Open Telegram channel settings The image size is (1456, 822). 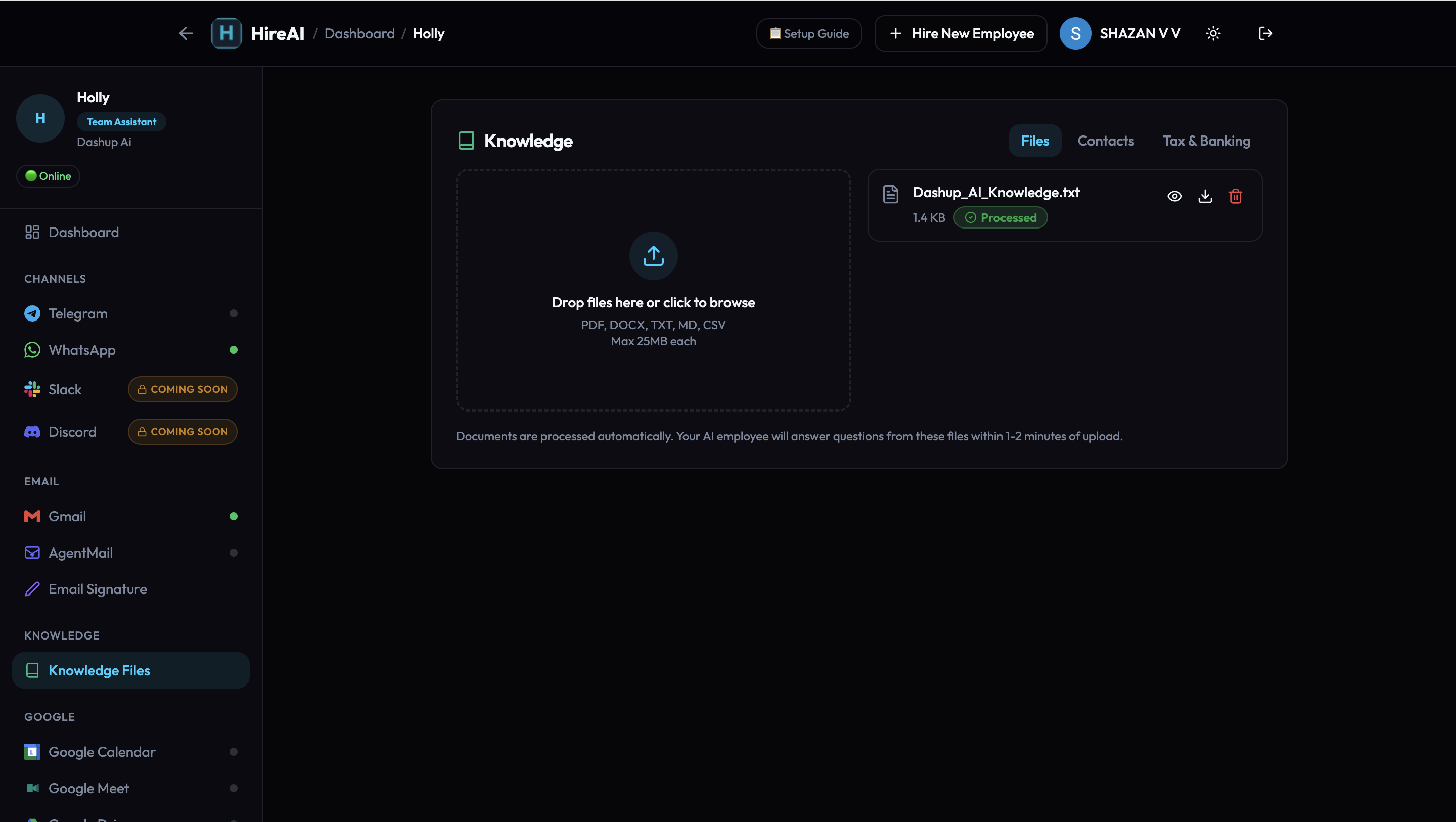(78, 314)
